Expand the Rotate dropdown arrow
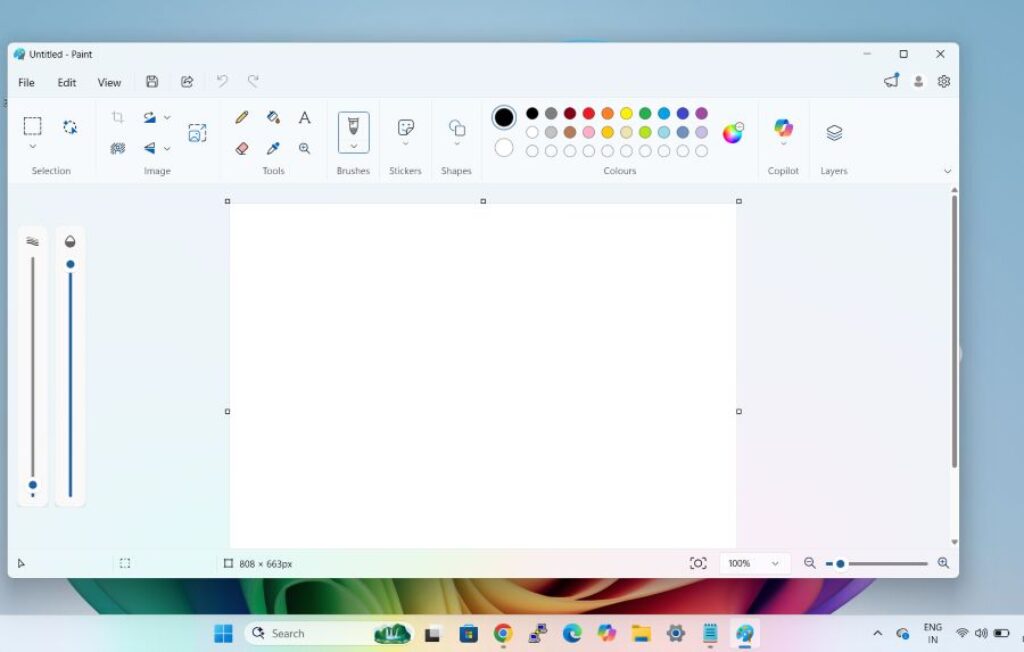The width and height of the screenshot is (1024, 652). pyautogui.click(x=167, y=118)
